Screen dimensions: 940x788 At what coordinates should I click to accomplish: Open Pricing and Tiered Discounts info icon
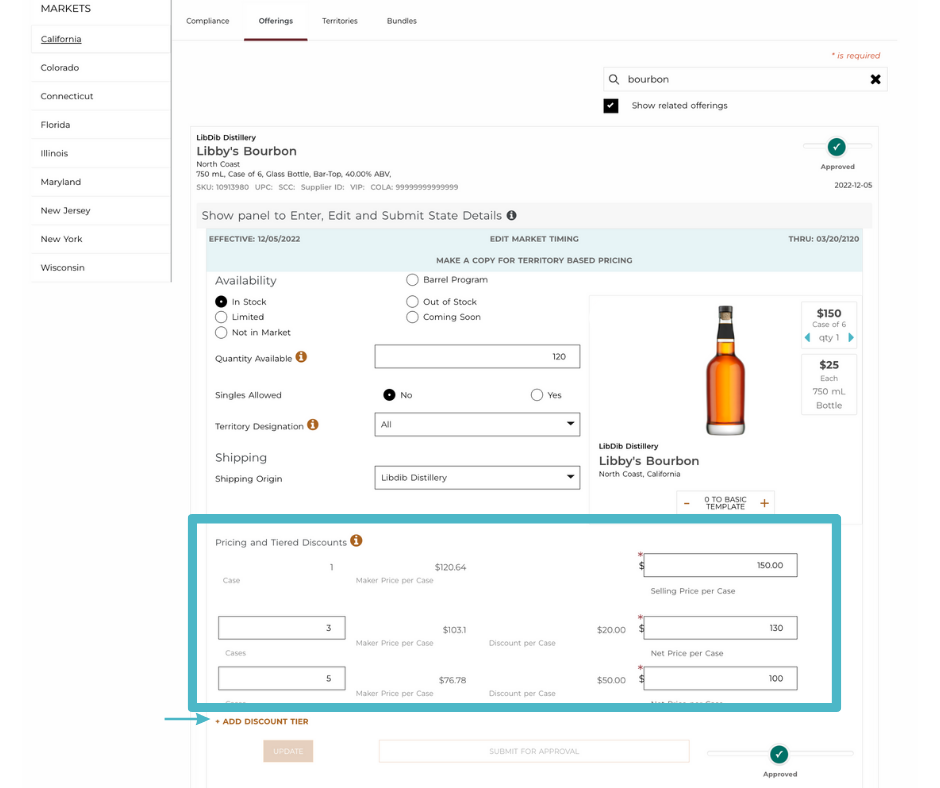tap(356, 541)
